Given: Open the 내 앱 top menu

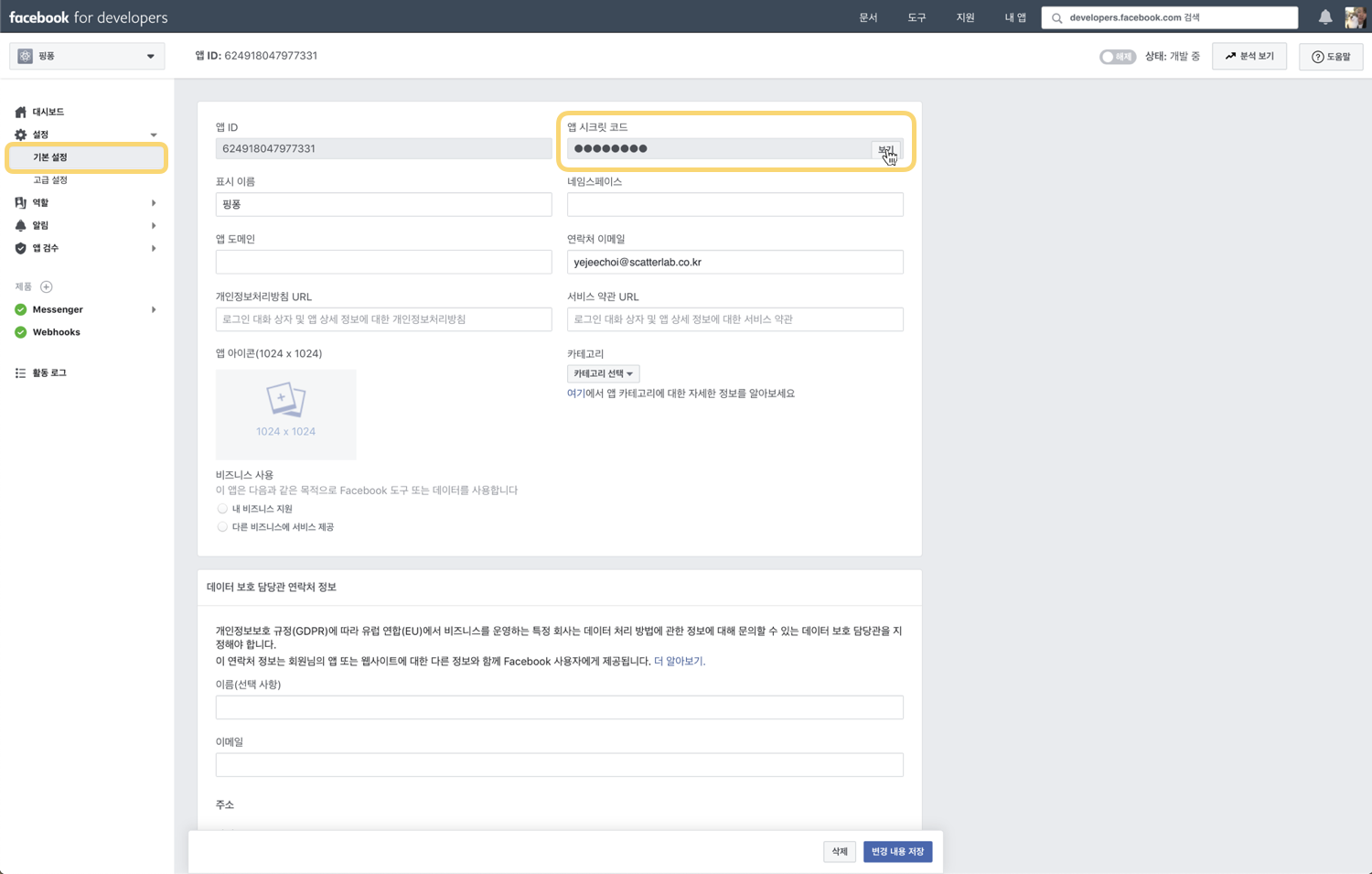Looking at the screenshot, I should coord(1015,17).
